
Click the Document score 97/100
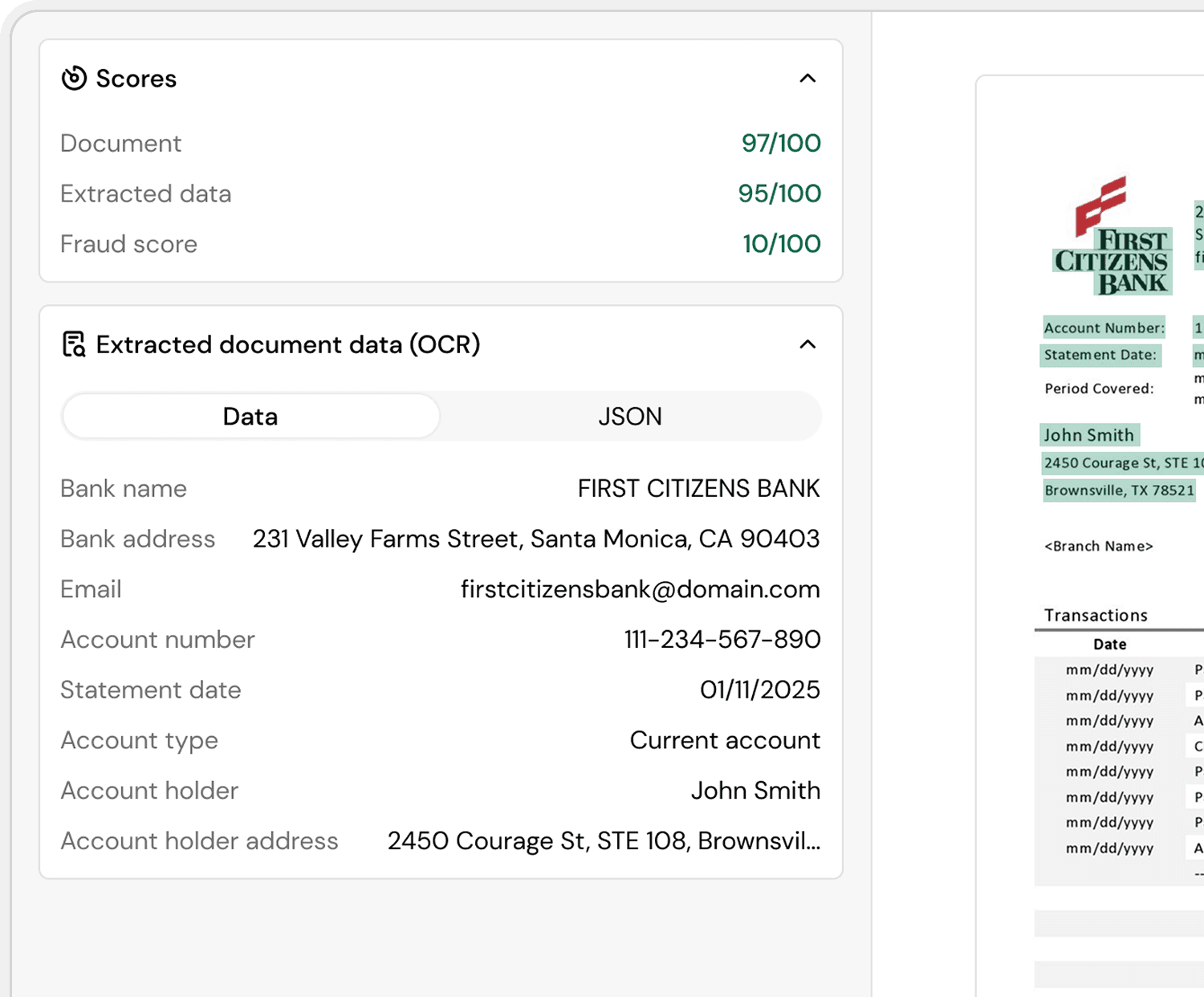tap(779, 143)
